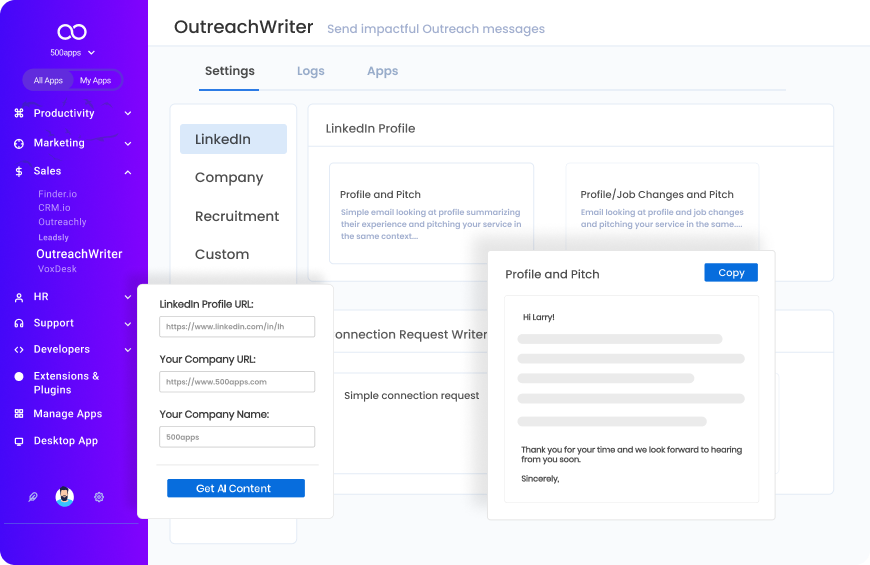
Task: Click the Support headset icon
Action: click(19, 324)
